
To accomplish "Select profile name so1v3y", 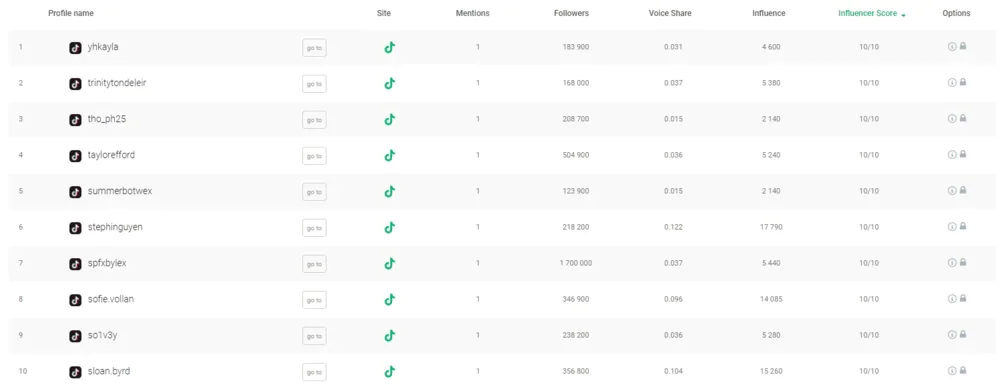I will 103,335.
